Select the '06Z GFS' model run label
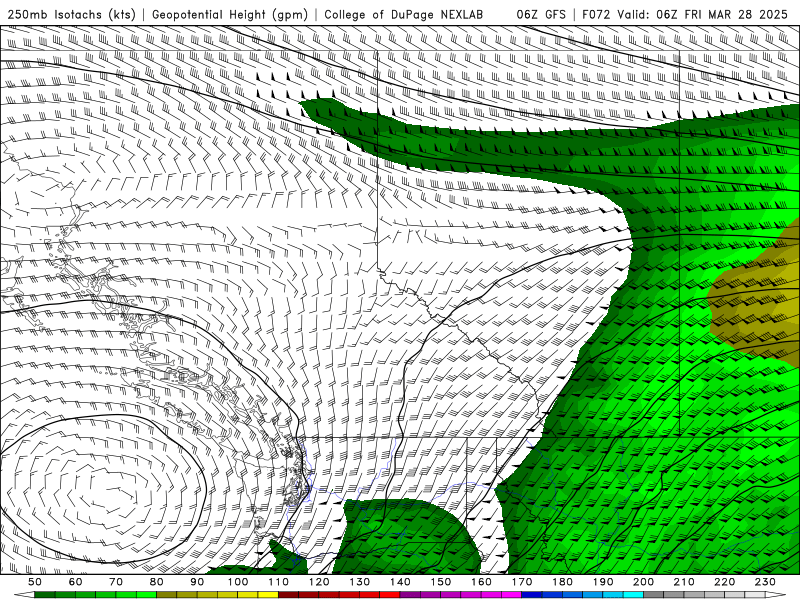The height and width of the screenshot is (600, 800). click(x=541, y=15)
